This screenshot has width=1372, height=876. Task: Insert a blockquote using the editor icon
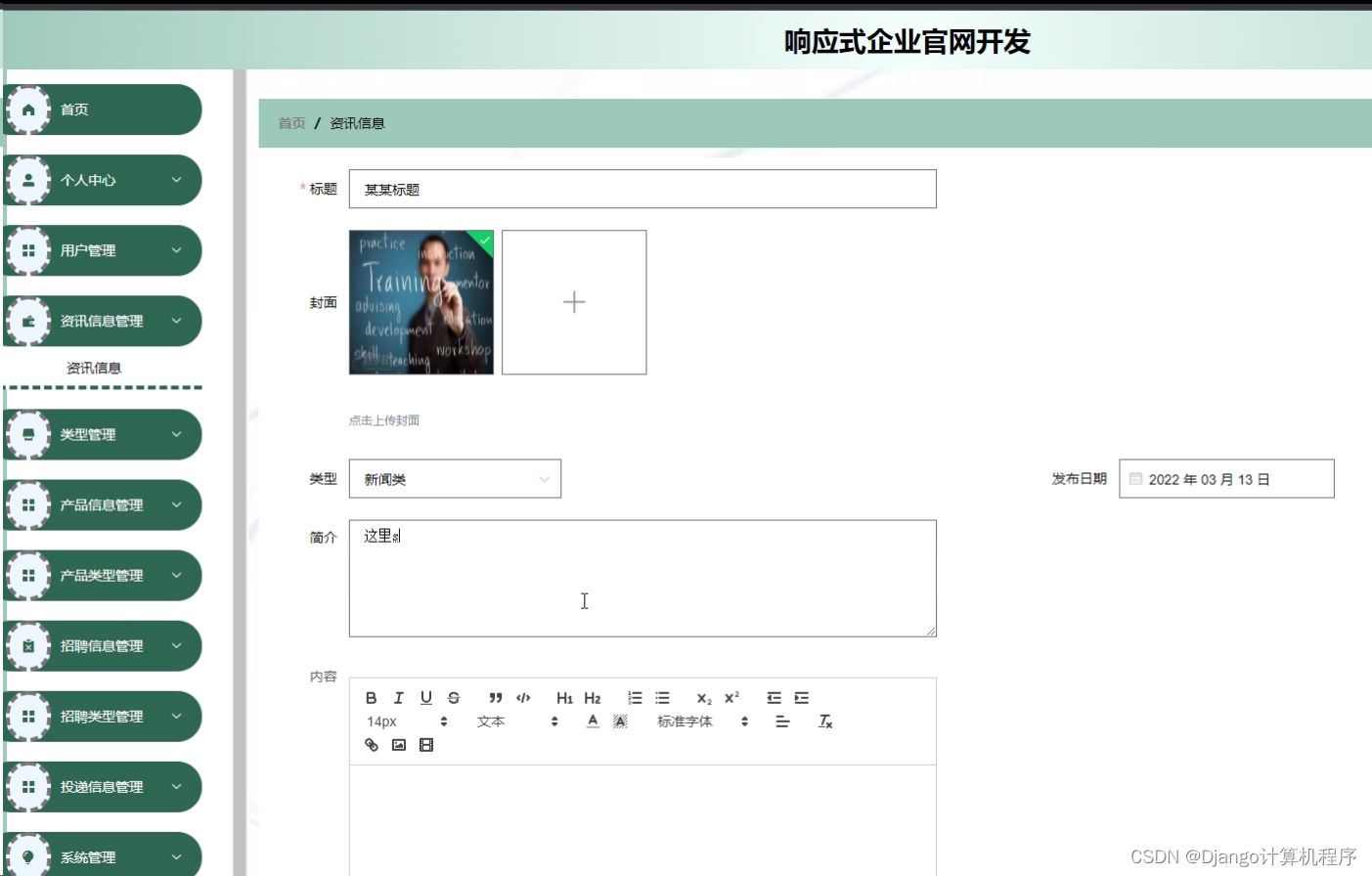pos(495,697)
